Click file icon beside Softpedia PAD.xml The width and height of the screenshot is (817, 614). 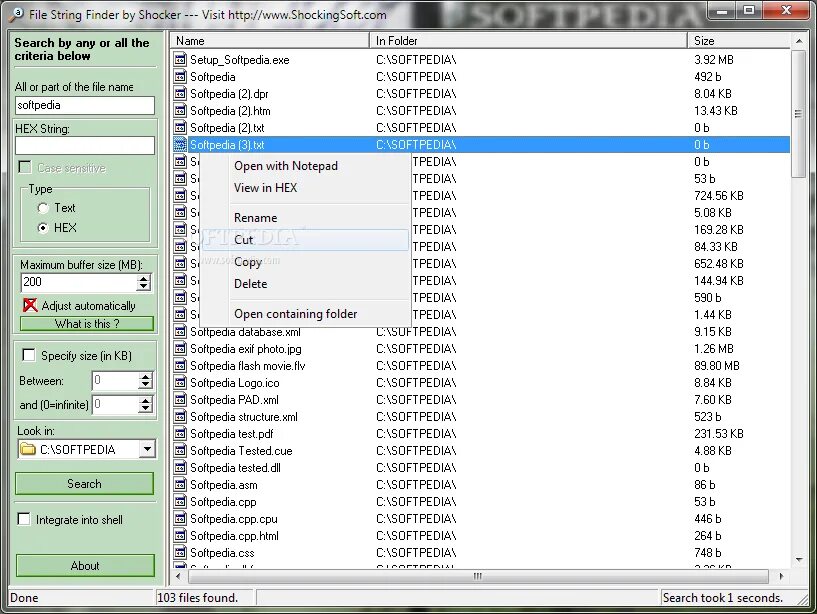pos(180,400)
